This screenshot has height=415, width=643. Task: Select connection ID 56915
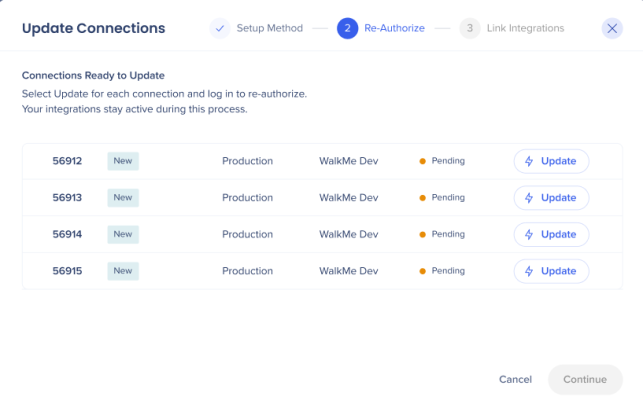click(67, 271)
